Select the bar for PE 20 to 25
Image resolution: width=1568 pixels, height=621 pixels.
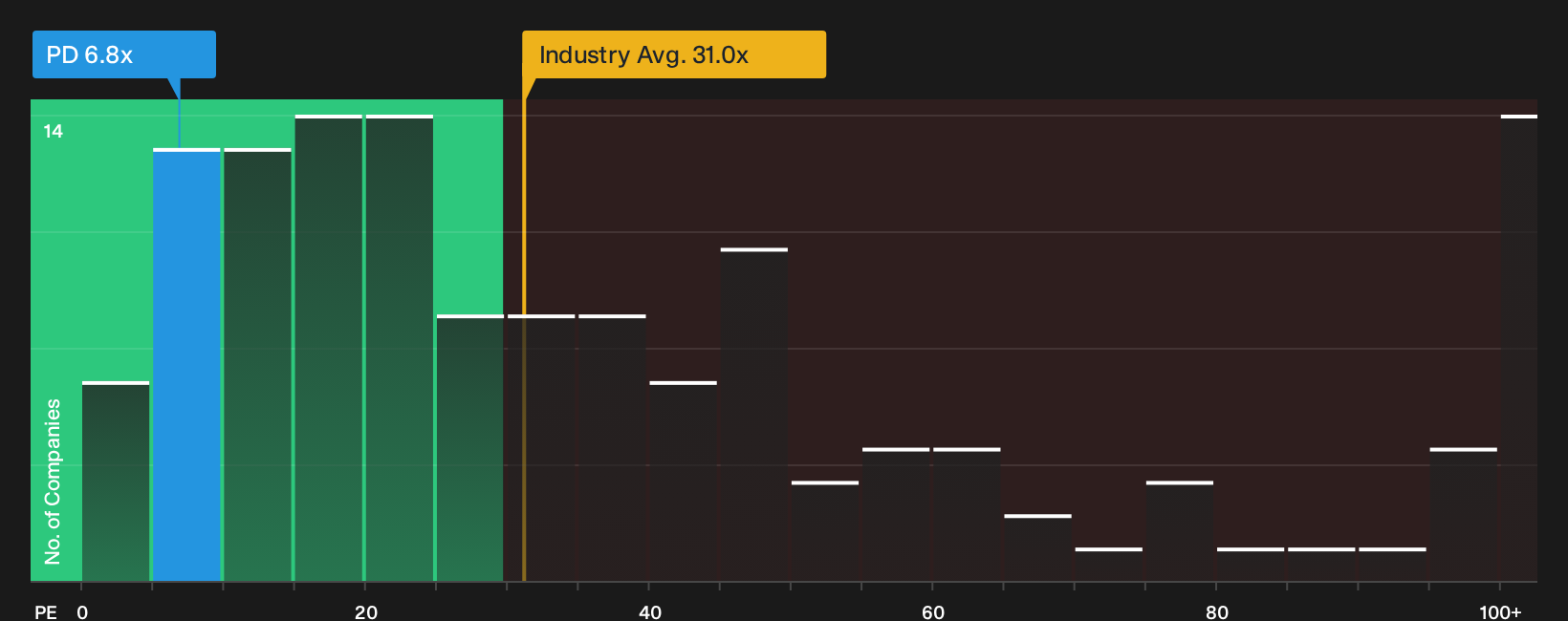(400, 348)
